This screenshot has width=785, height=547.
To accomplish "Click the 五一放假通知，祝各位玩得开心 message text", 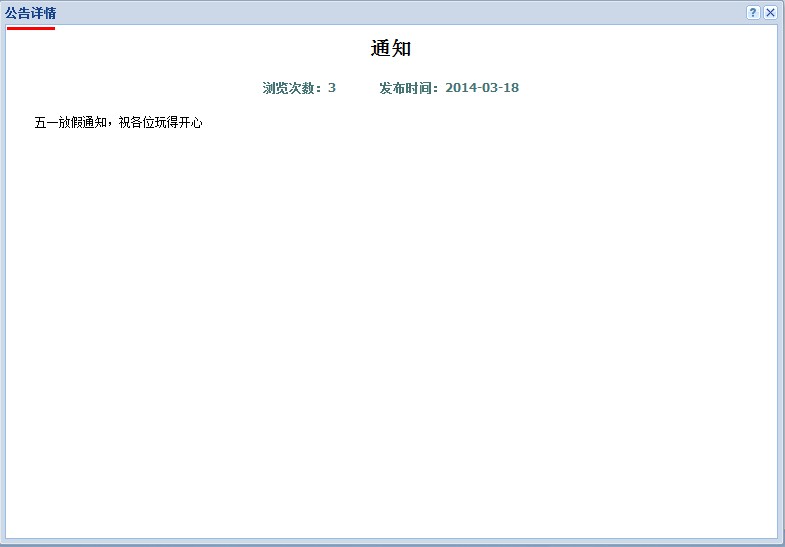I will pos(118,122).
